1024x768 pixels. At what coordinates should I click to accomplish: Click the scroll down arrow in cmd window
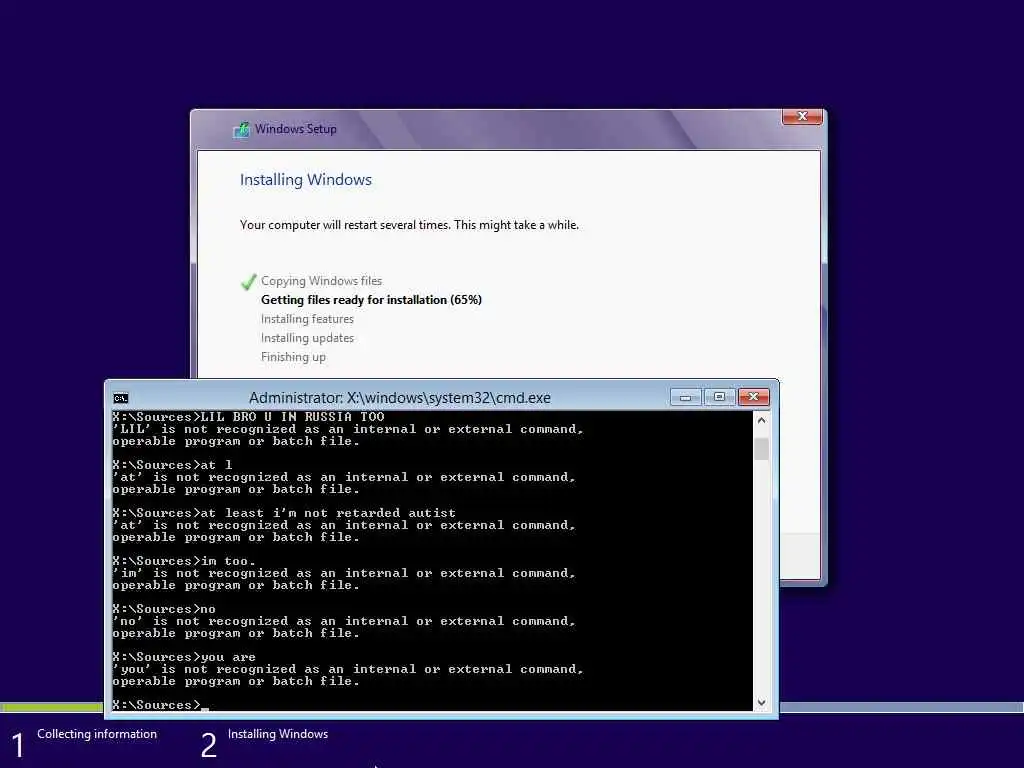tap(761, 703)
